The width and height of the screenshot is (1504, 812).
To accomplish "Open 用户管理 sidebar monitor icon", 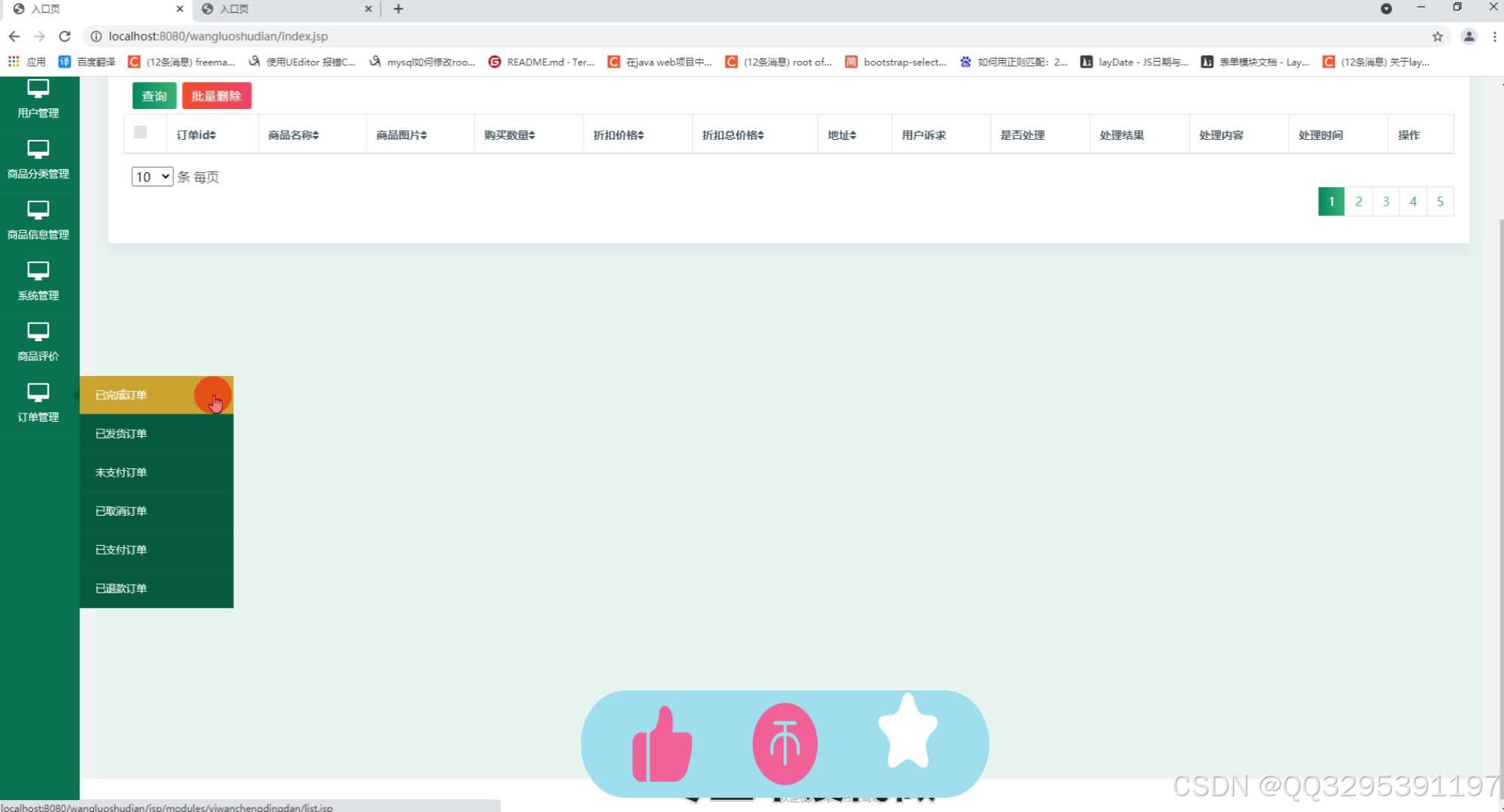I will click(38, 88).
